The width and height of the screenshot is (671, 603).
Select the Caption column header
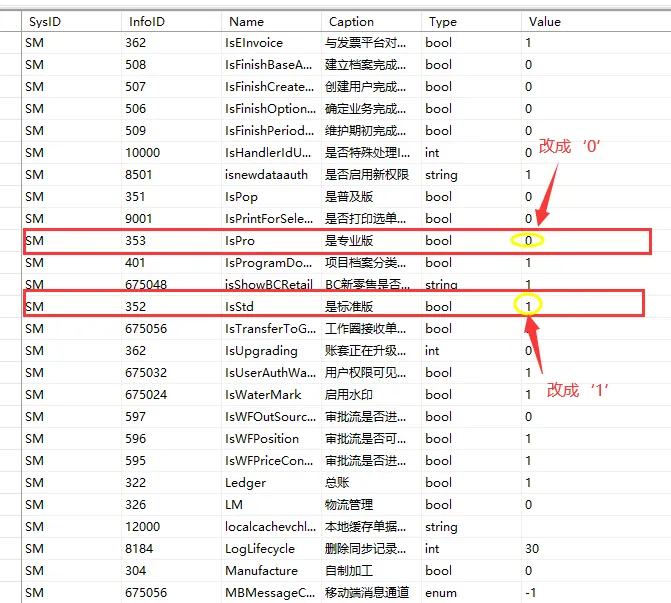point(351,21)
